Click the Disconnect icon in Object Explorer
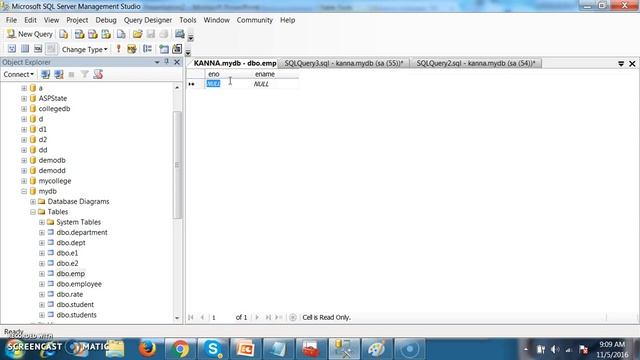 [59, 74]
